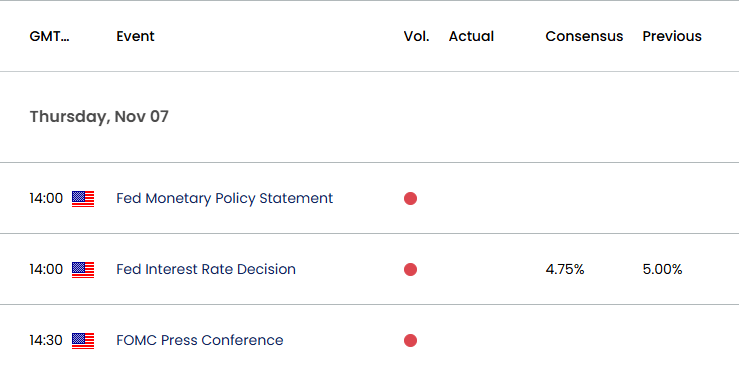Click the Vol. column header
Image resolution: width=739 pixels, height=368 pixels.
417,36
